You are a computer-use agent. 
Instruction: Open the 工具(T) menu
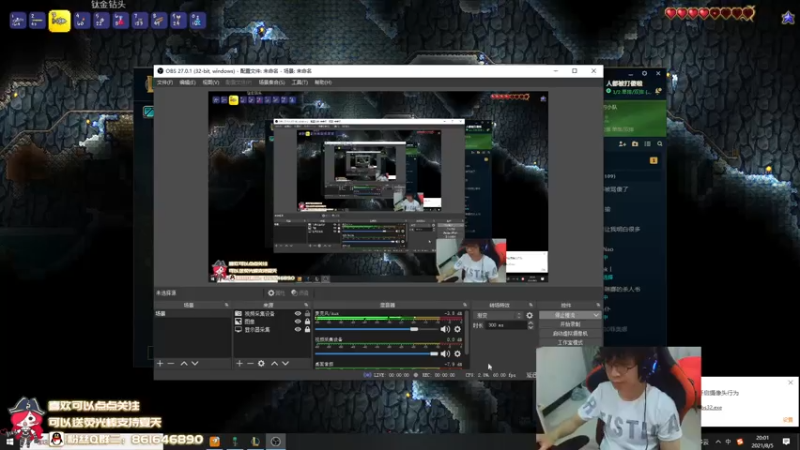point(299,82)
